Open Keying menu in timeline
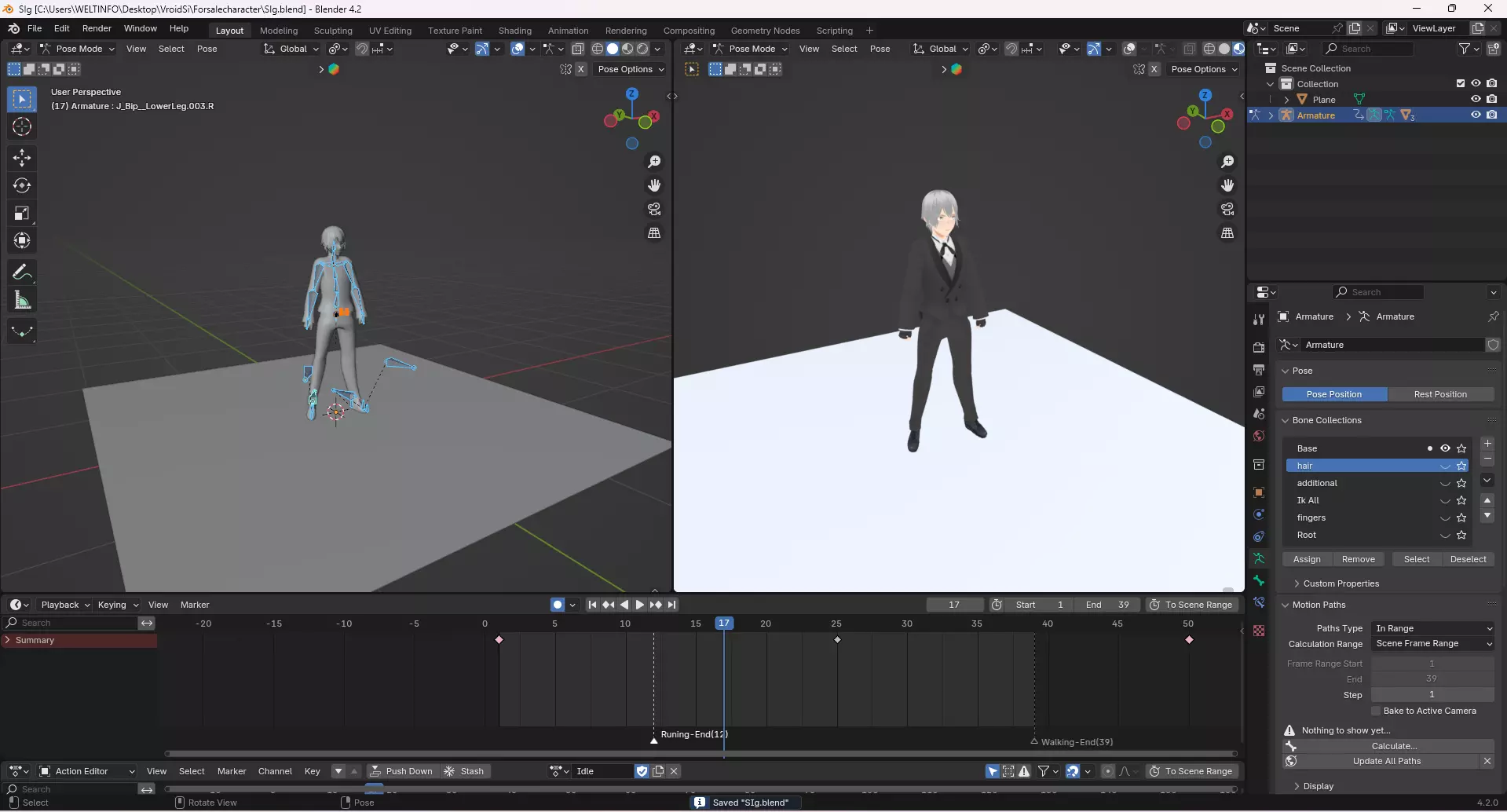 click(x=118, y=605)
